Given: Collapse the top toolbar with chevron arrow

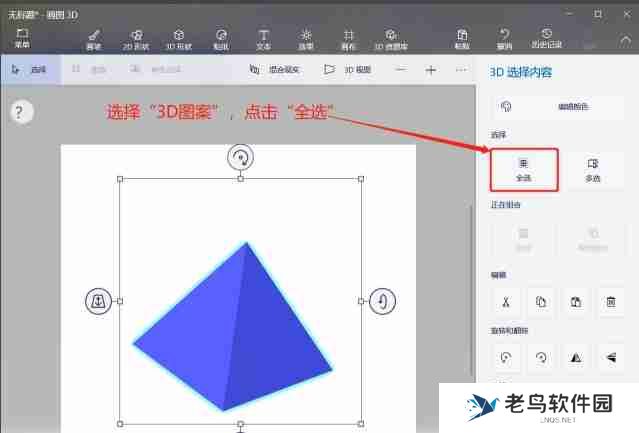Looking at the screenshot, I should click(x=626, y=41).
